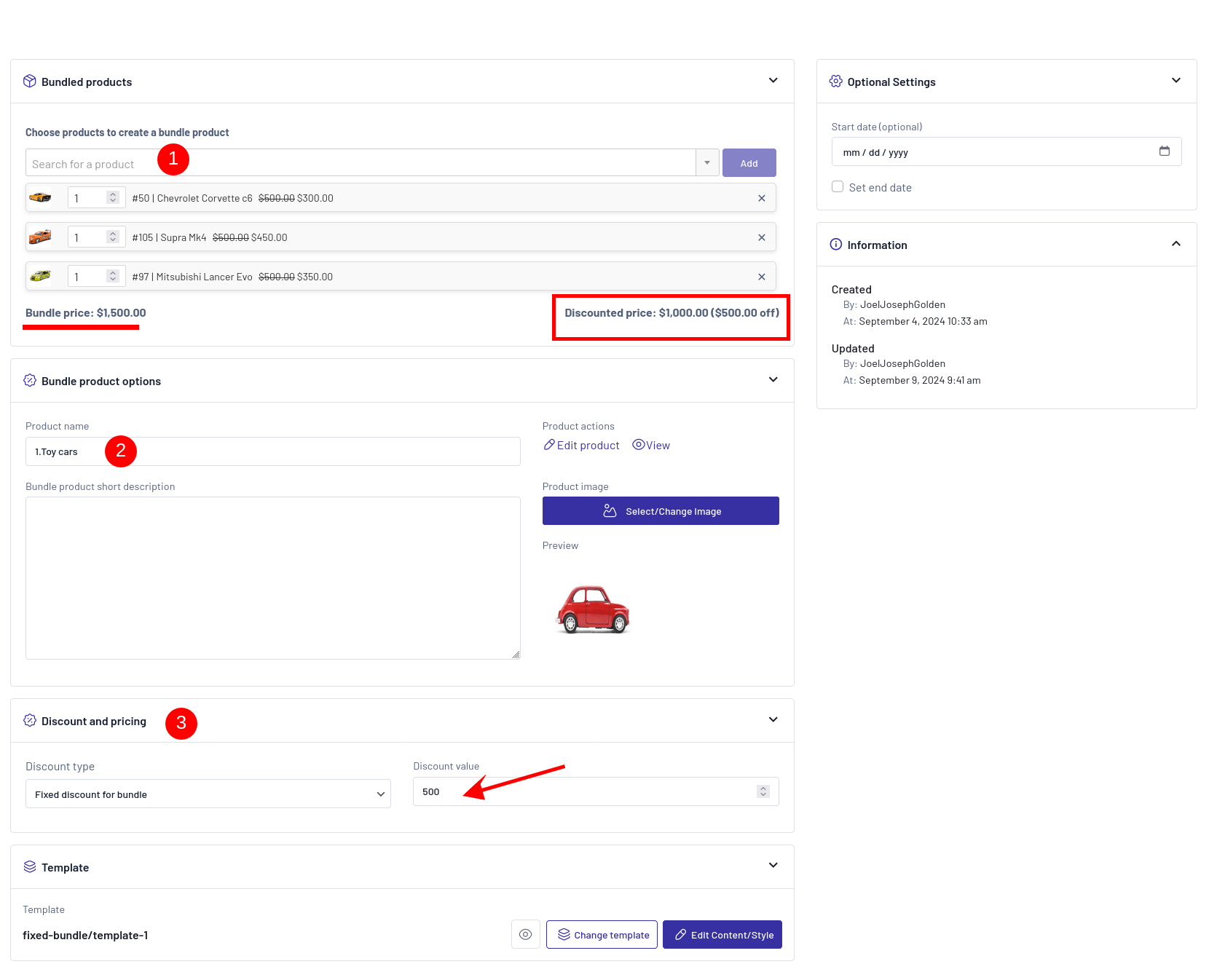Click the Edit product link
1209x980 pixels.
[581, 445]
